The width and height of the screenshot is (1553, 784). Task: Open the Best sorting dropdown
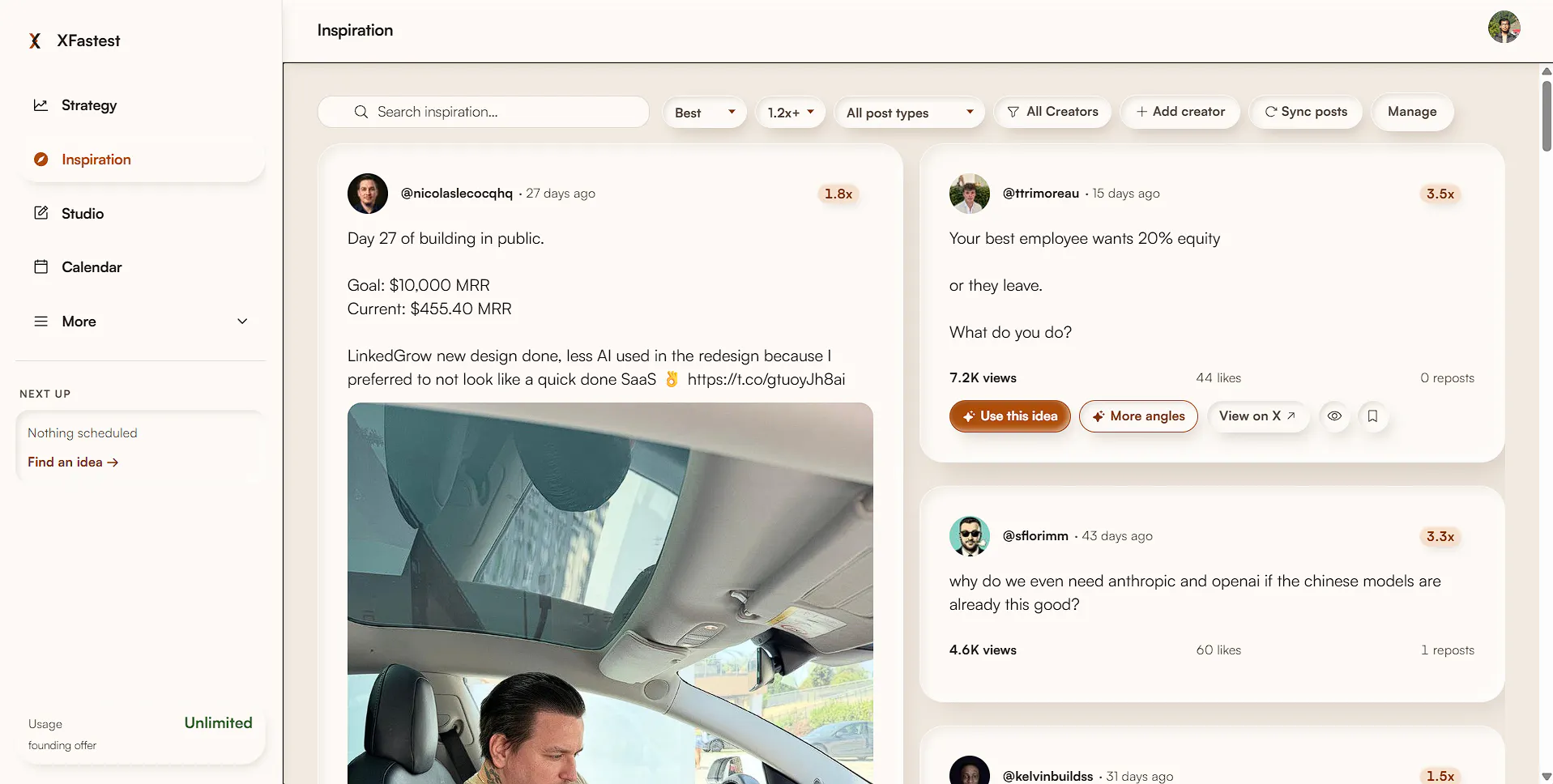point(705,113)
